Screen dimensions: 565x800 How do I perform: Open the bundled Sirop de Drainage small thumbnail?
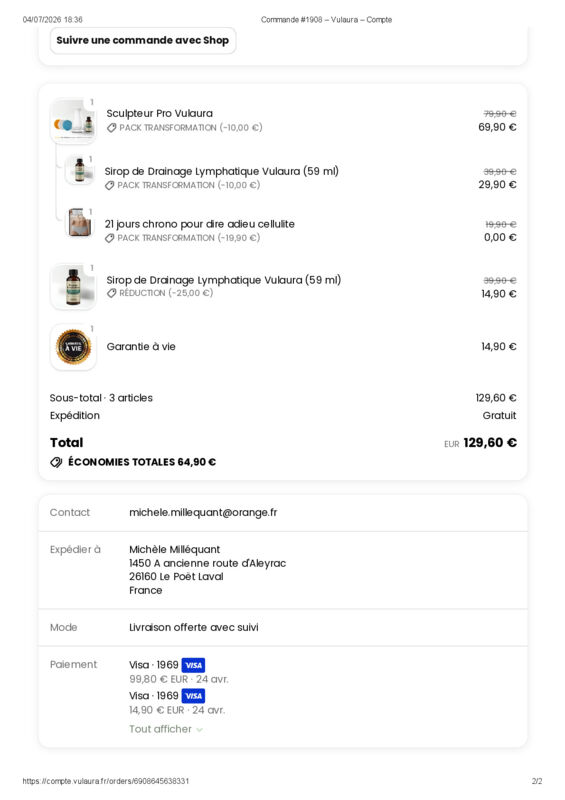pos(79,170)
